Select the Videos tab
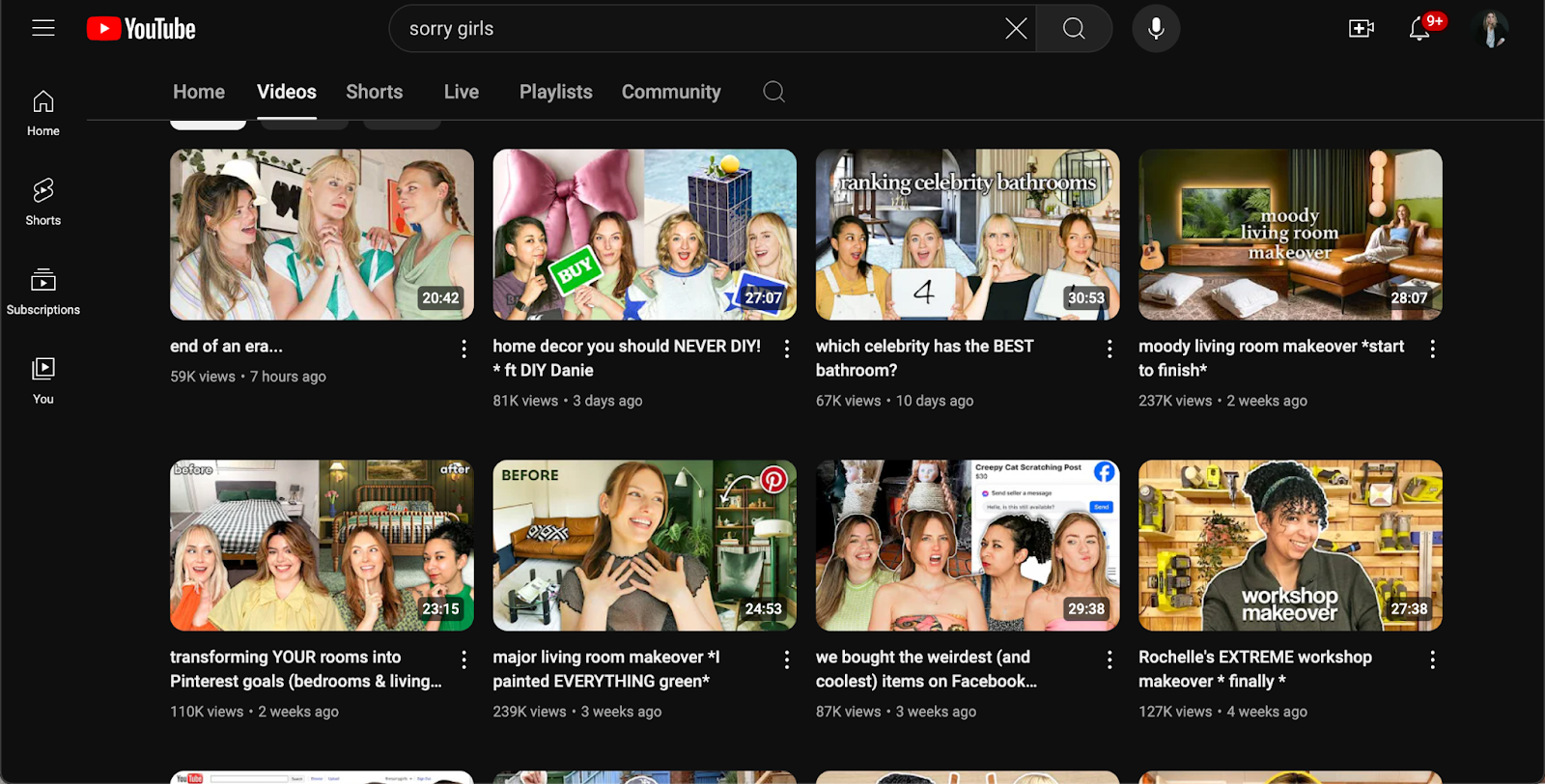This screenshot has height=784, width=1545. pyautogui.click(x=287, y=92)
